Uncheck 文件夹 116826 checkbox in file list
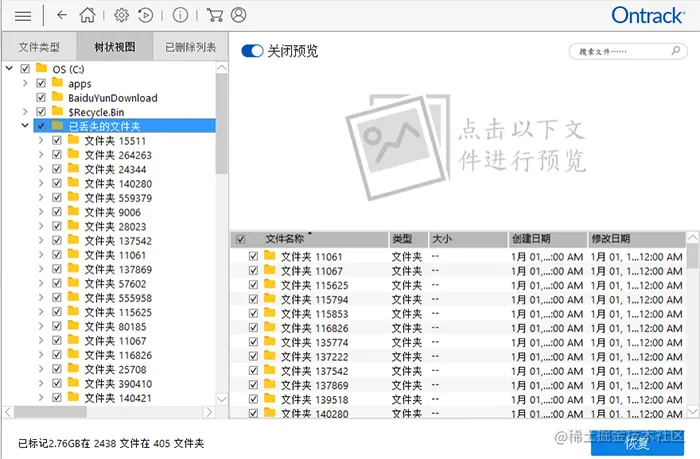 [x=253, y=328]
